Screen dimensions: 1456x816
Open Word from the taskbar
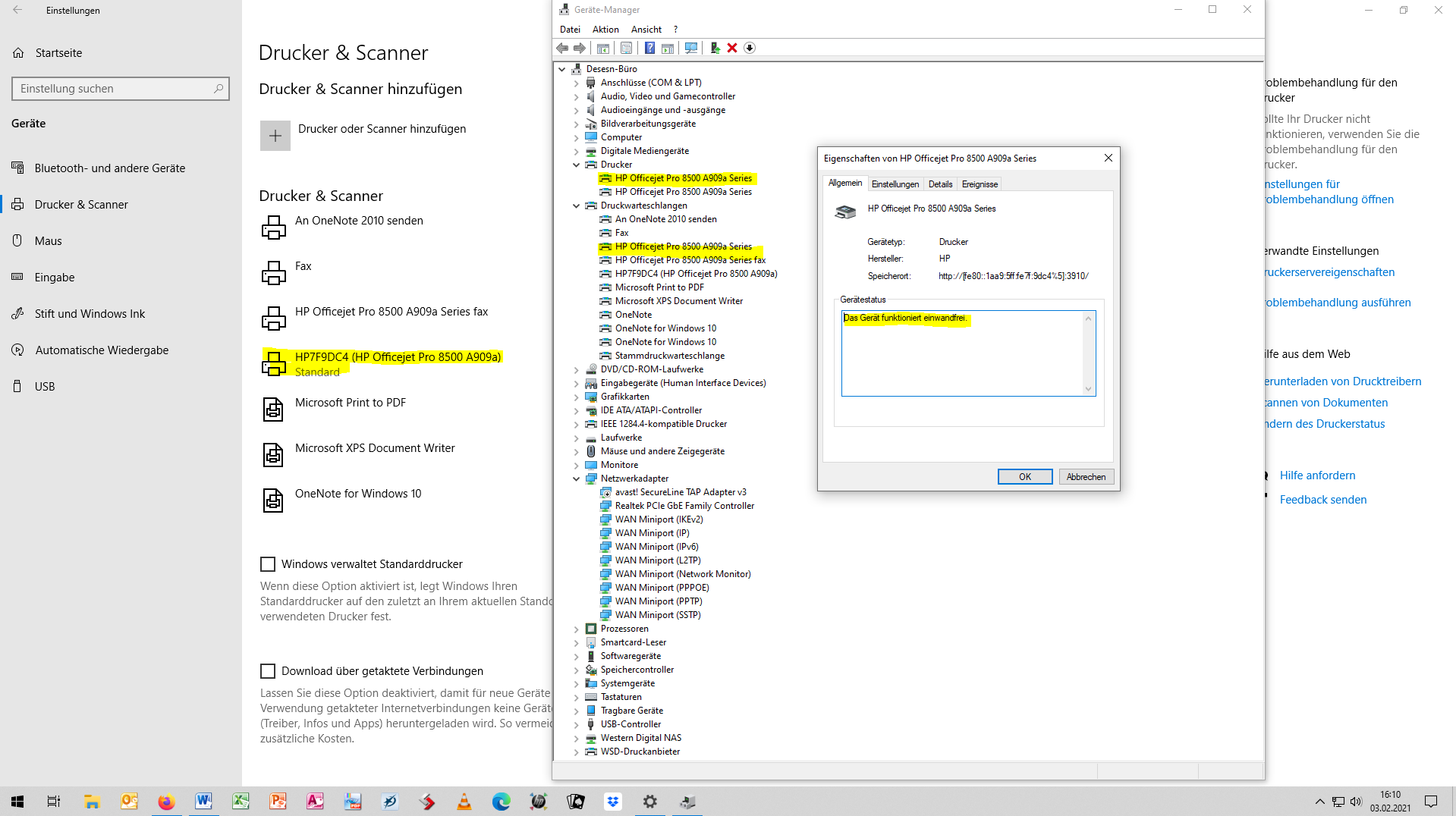(x=203, y=802)
